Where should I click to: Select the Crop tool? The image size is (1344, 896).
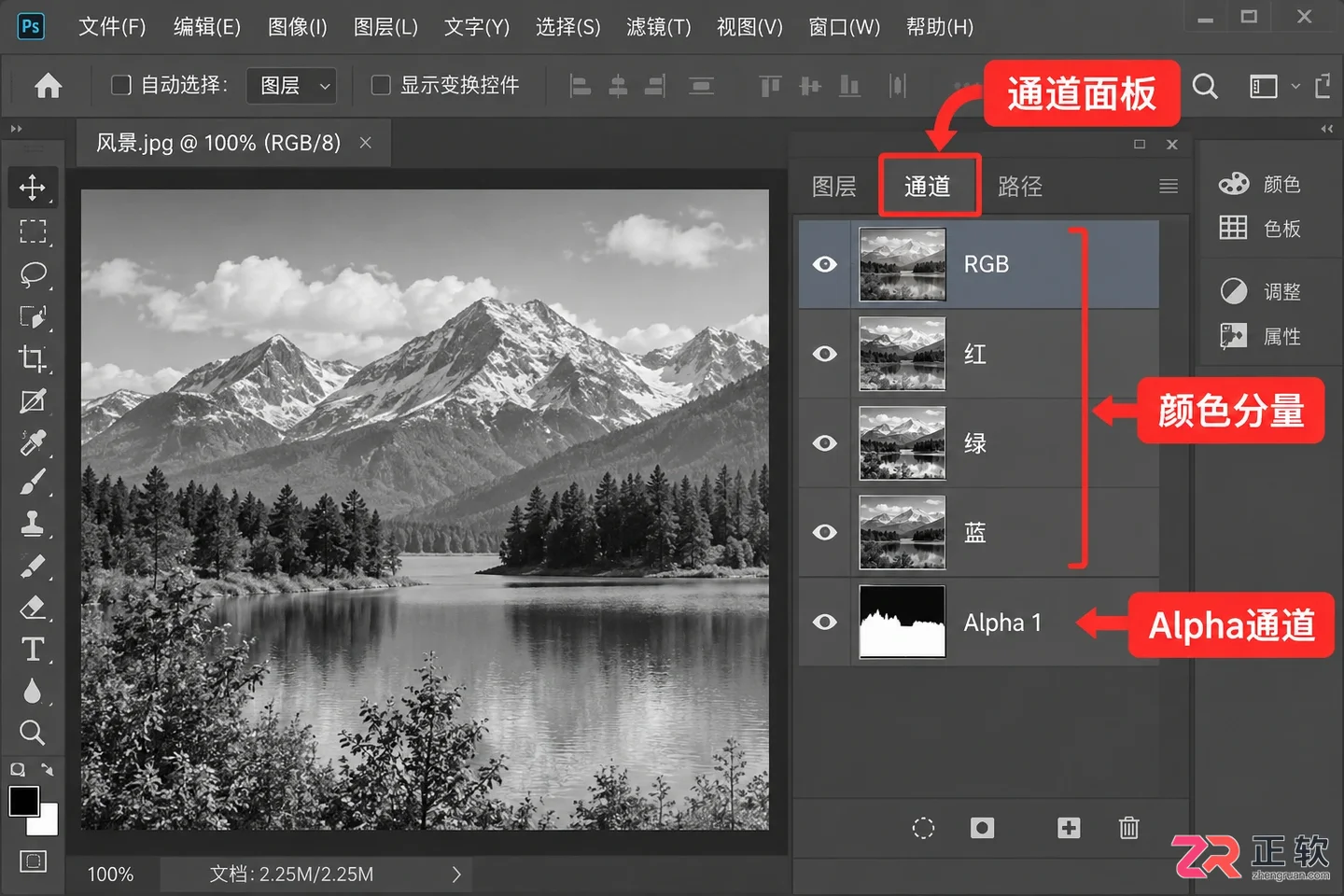(x=33, y=358)
